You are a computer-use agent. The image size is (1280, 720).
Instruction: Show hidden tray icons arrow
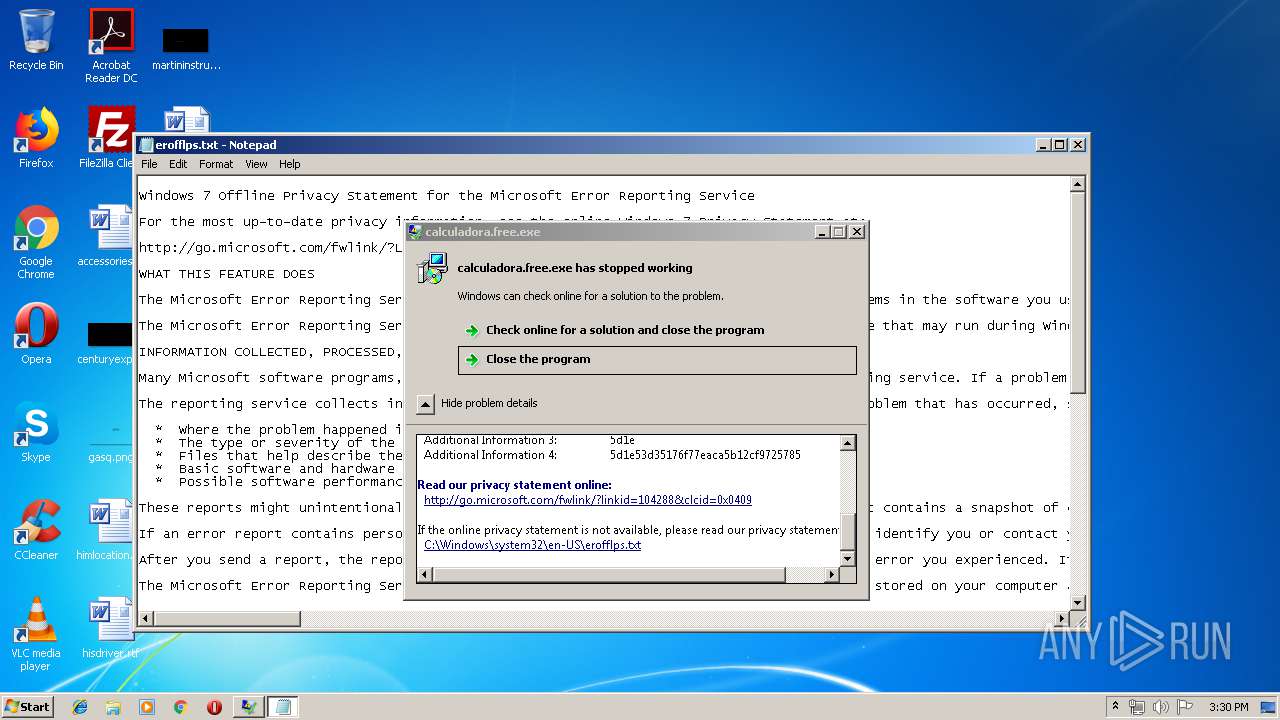point(1116,707)
